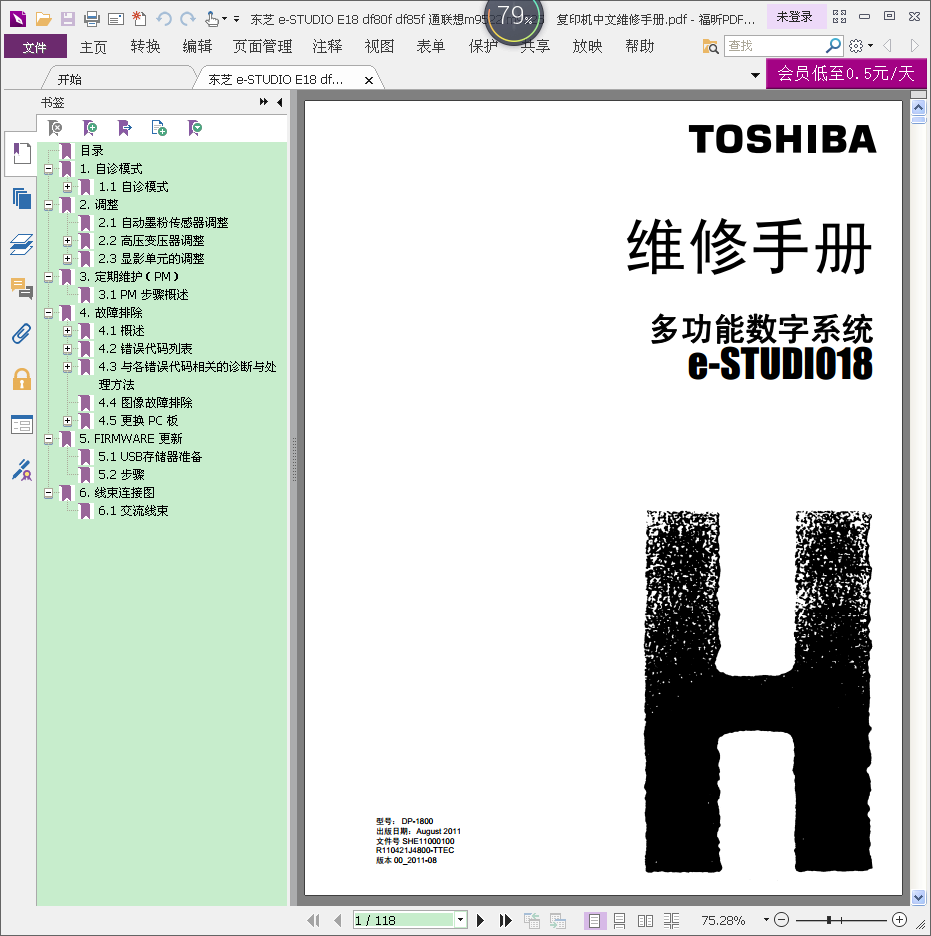Open the 转换 ribbon tab
This screenshot has height=936, width=931.
(145, 47)
